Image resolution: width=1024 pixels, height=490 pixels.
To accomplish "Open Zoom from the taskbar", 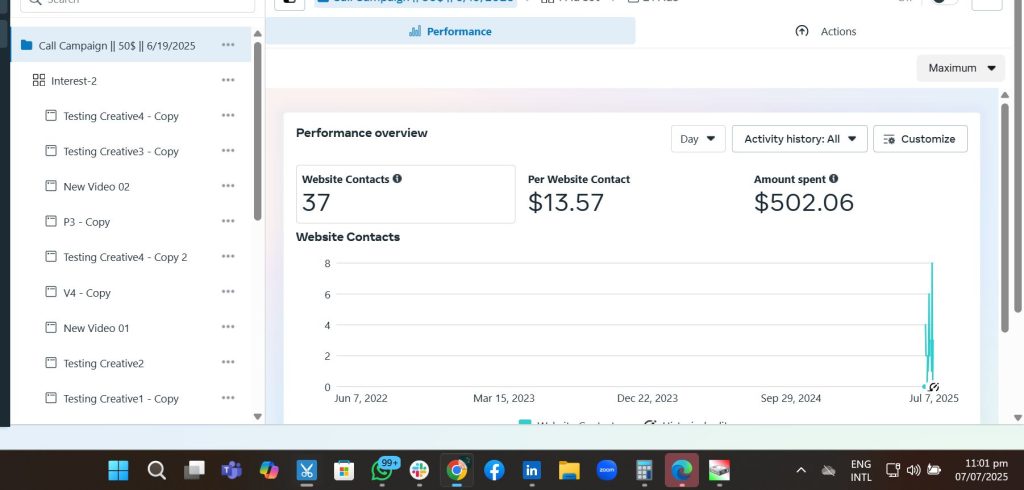I will coord(606,469).
